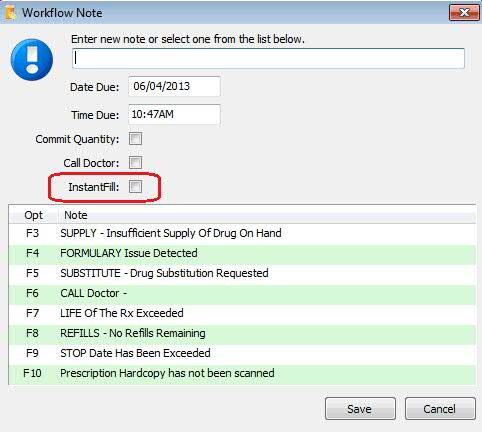Screen dimensions: 482x432
Task: Click the new note text field
Action: point(268,59)
